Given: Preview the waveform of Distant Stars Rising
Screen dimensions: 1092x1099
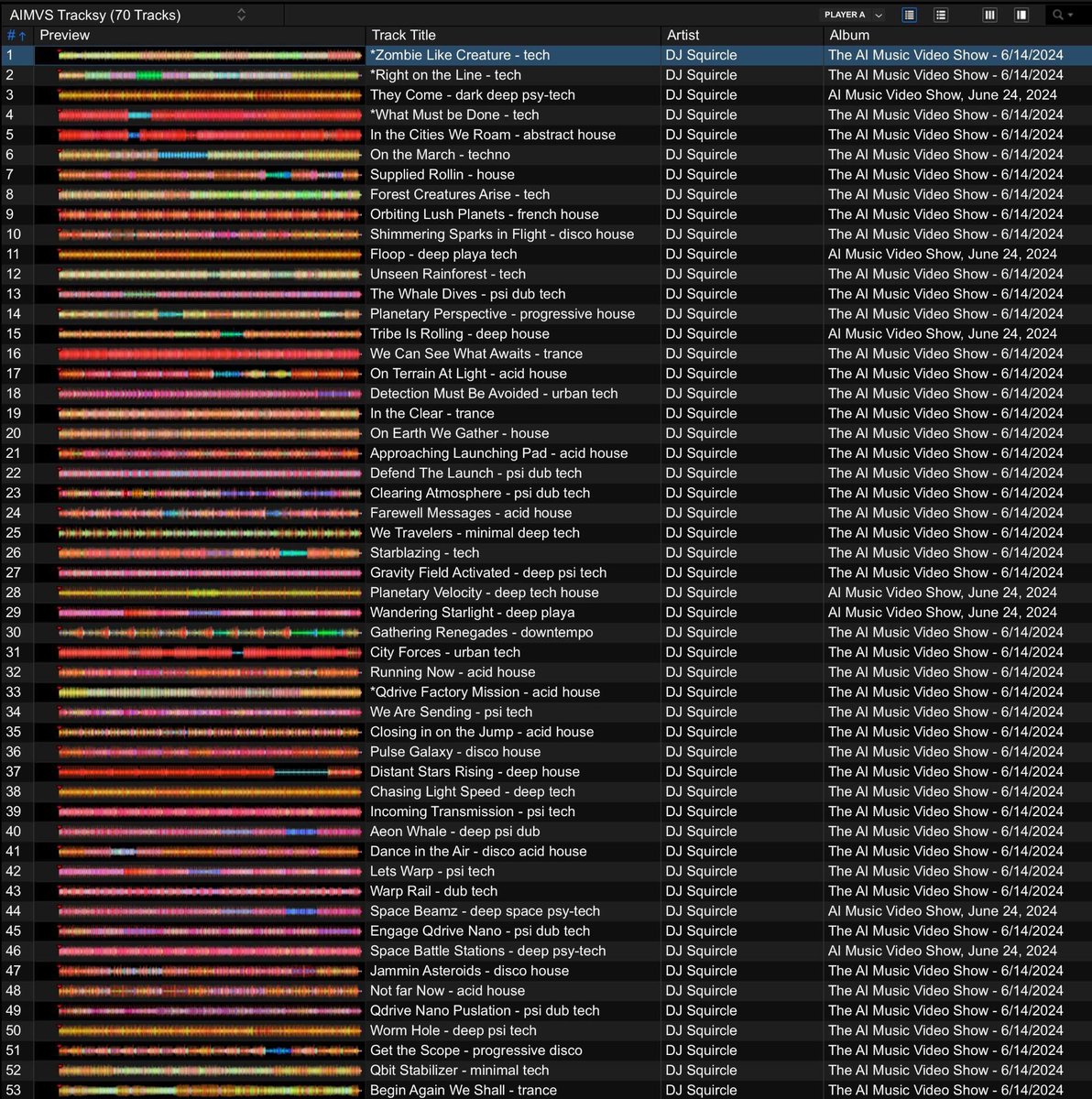Looking at the screenshot, I should [209, 772].
